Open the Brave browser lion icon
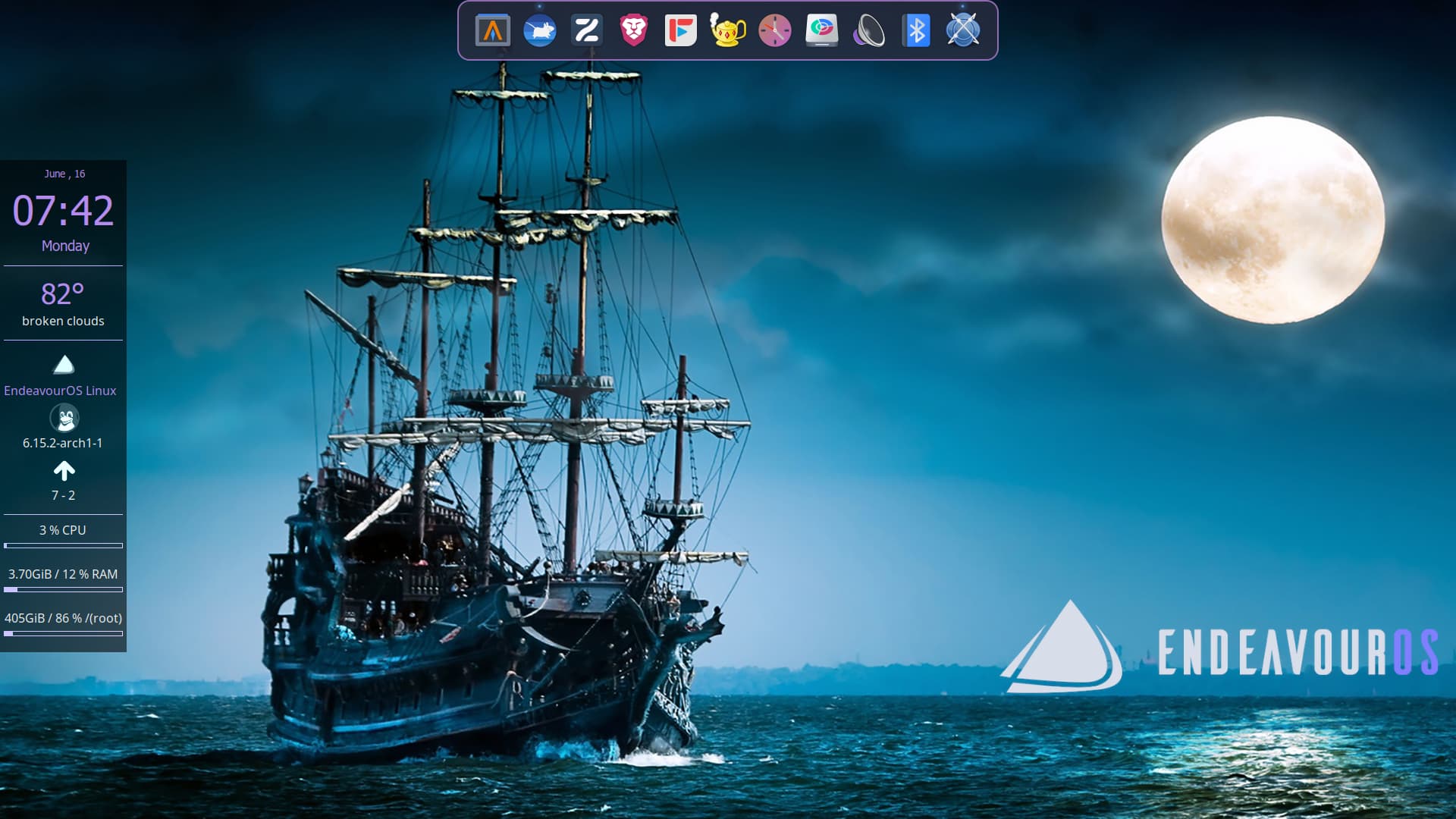The width and height of the screenshot is (1456, 819). click(x=633, y=31)
